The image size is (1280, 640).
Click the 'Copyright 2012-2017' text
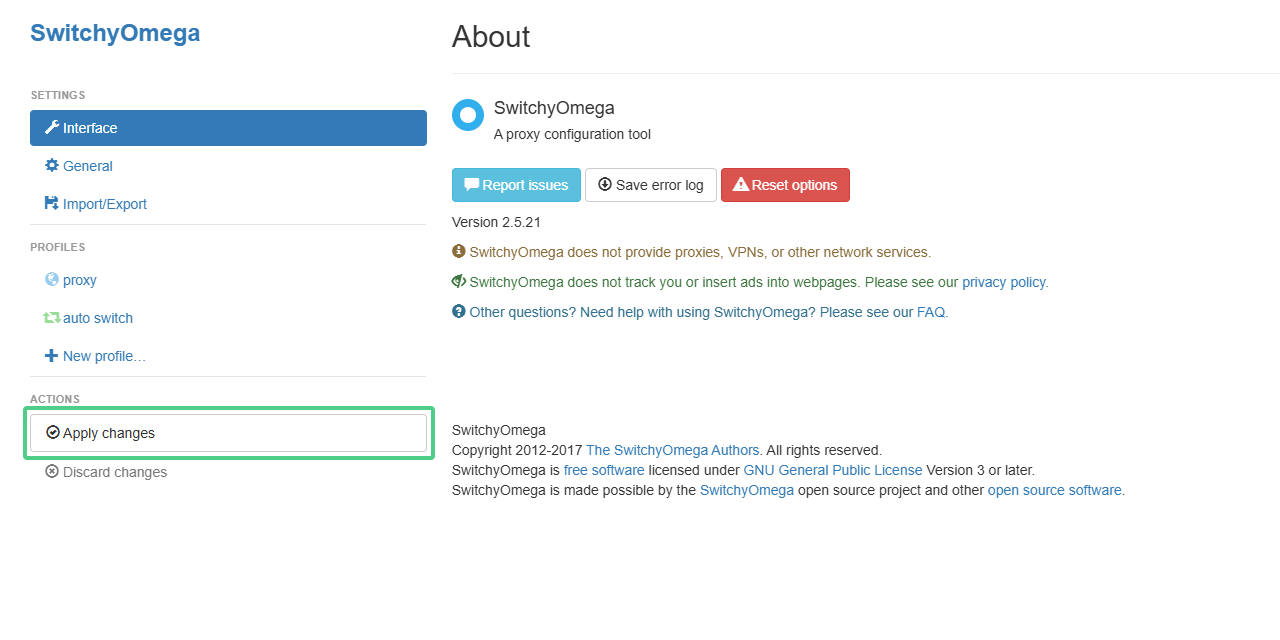tap(517, 450)
